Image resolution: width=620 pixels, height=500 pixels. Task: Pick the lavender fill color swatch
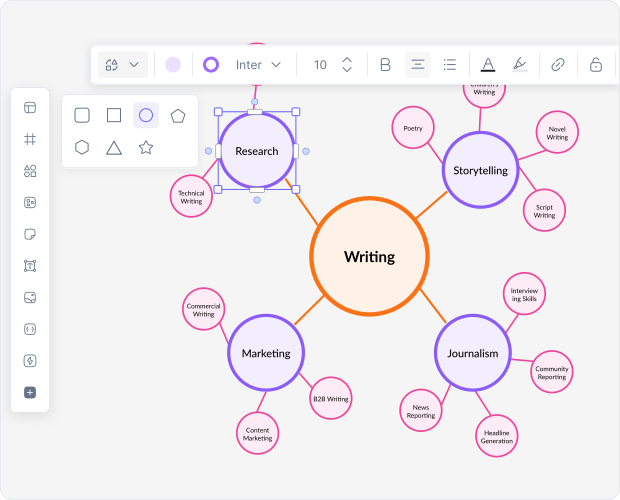click(x=173, y=64)
